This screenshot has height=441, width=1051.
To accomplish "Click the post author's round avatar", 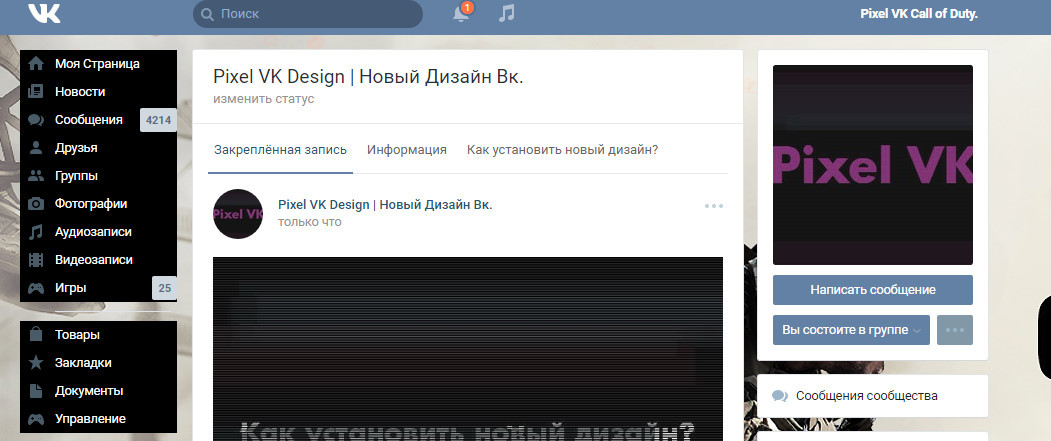I will coord(238,214).
